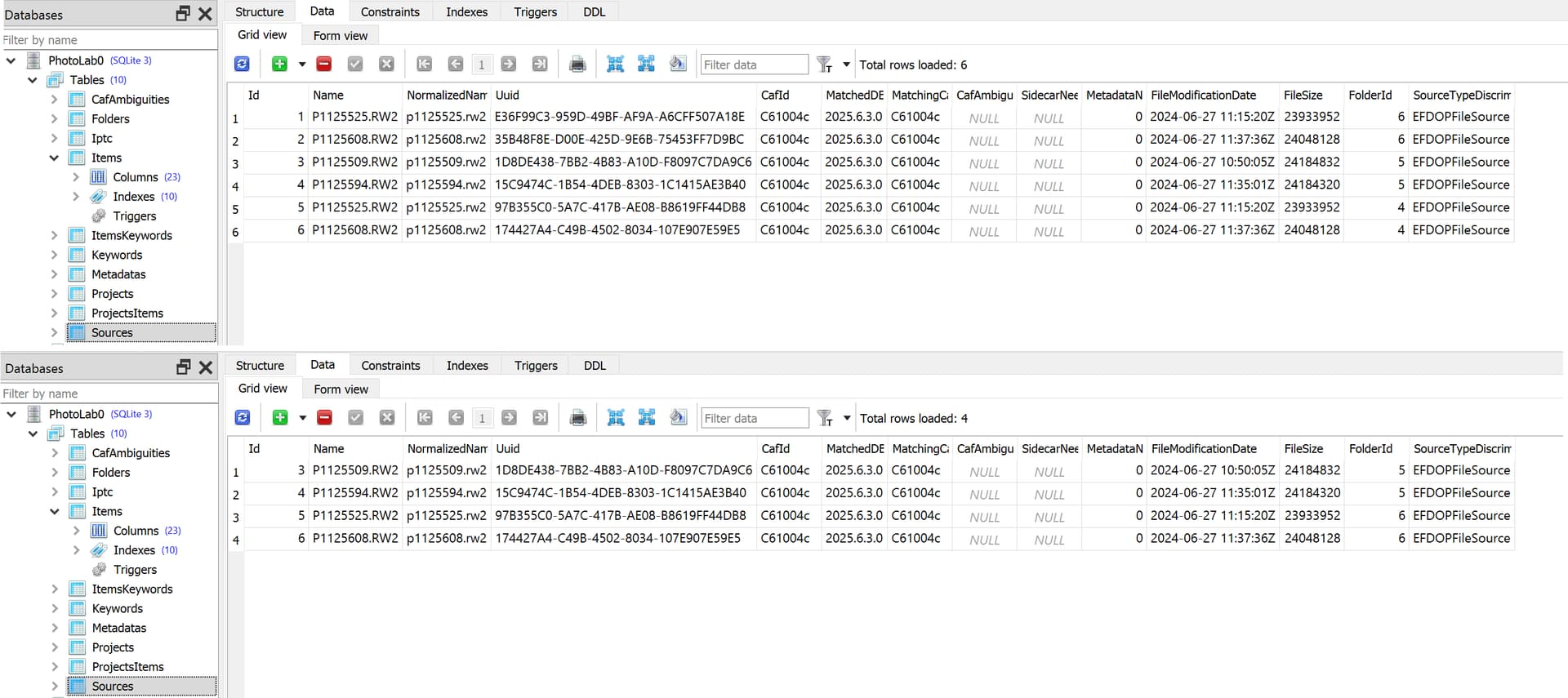Click Filter data field in lower pane
The image size is (1568, 698).
755,418
